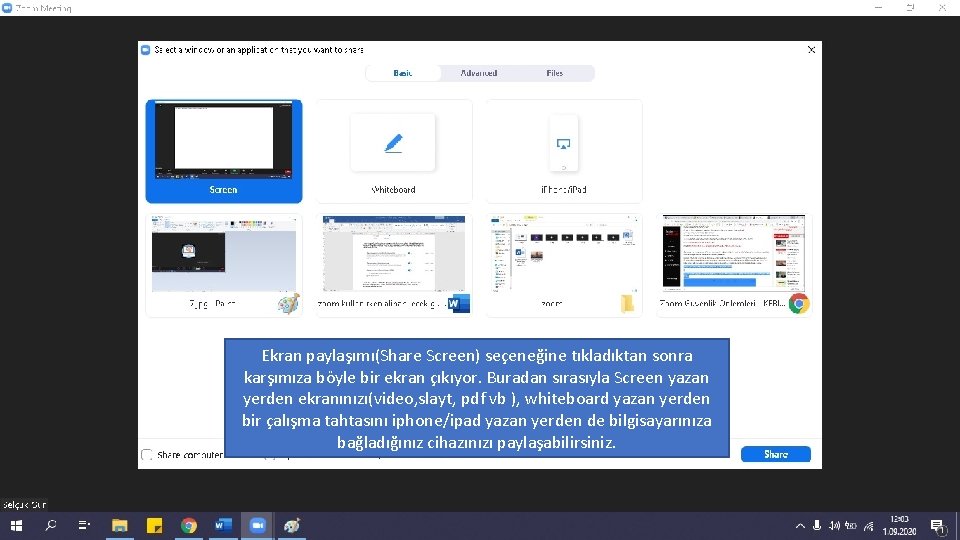Enable Share computer sound checkbox

[x=147, y=455]
